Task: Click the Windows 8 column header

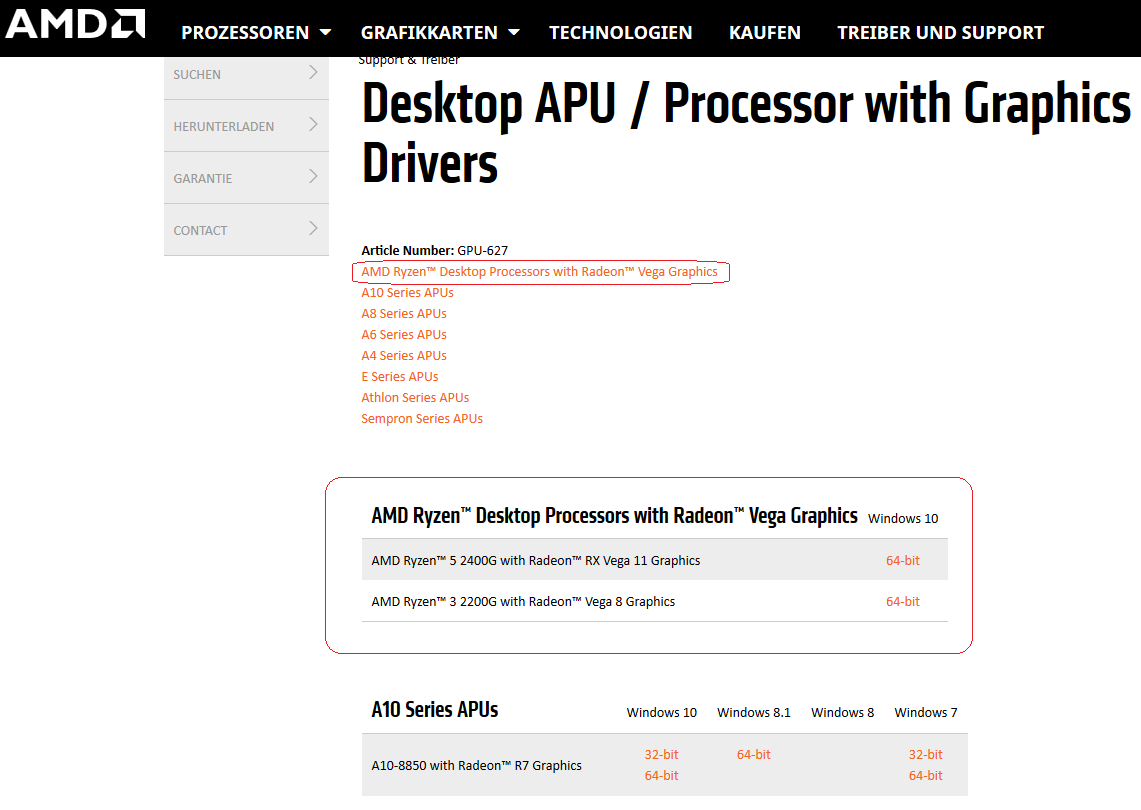Action: [843, 712]
